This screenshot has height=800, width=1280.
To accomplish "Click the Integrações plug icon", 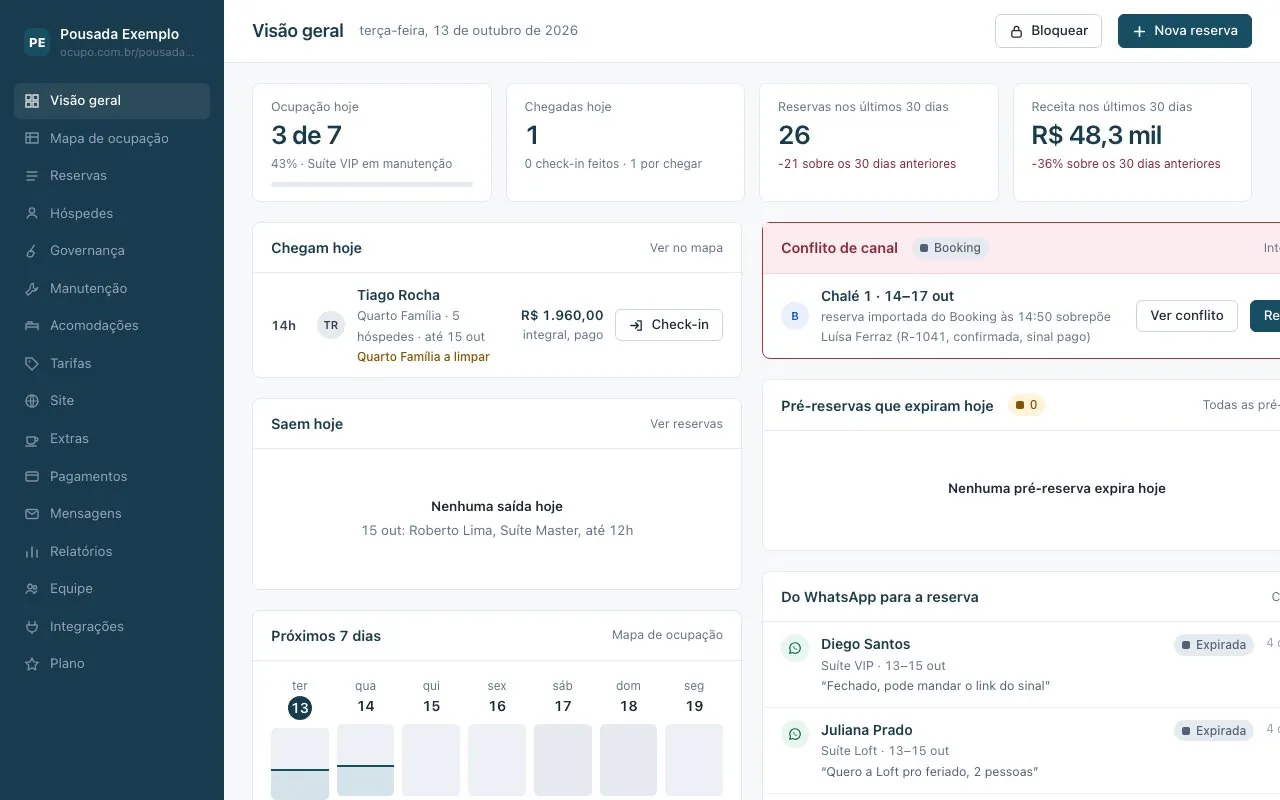I will pos(32,626).
